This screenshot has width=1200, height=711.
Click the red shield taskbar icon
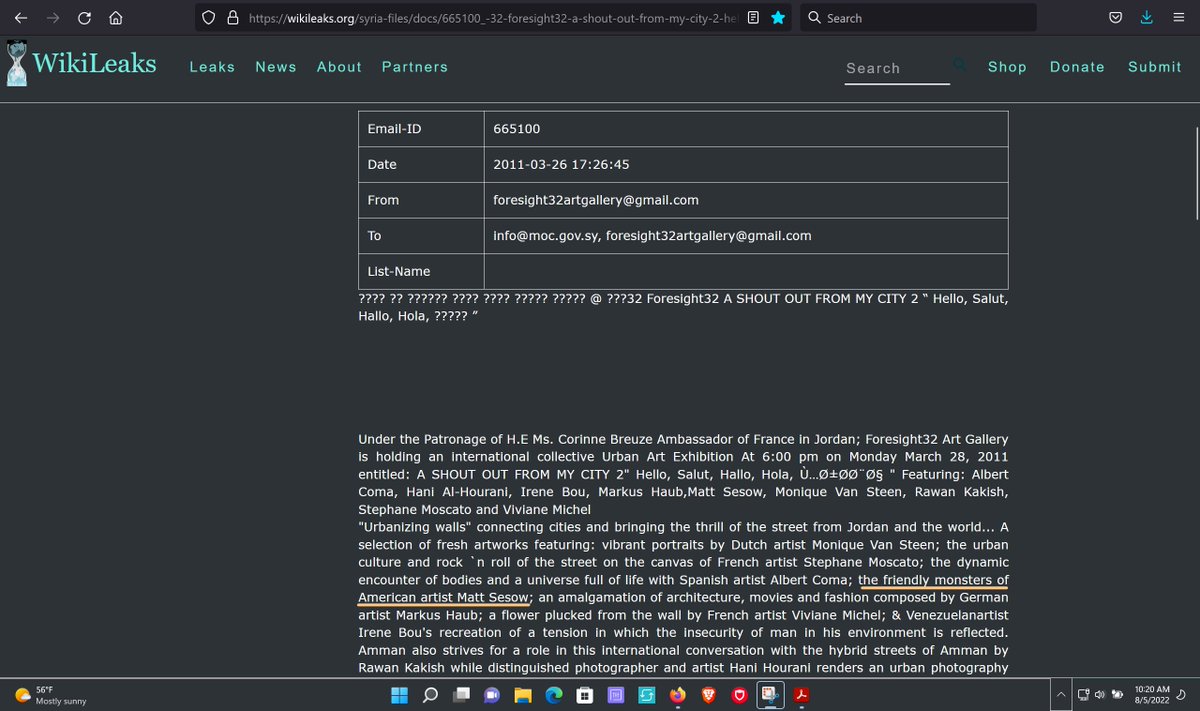[x=740, y=695]
